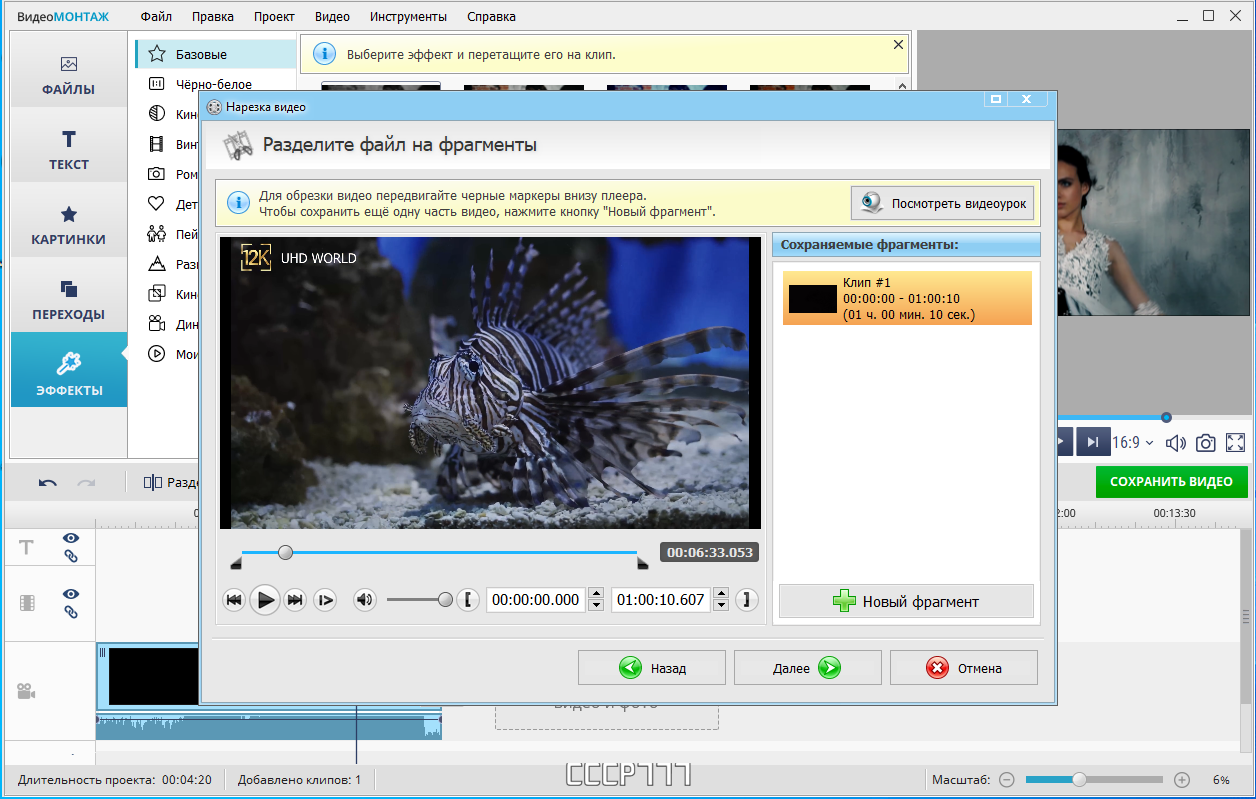Set end marker with right bracket button
The image size is (1256, 799).
click(746, 600)
